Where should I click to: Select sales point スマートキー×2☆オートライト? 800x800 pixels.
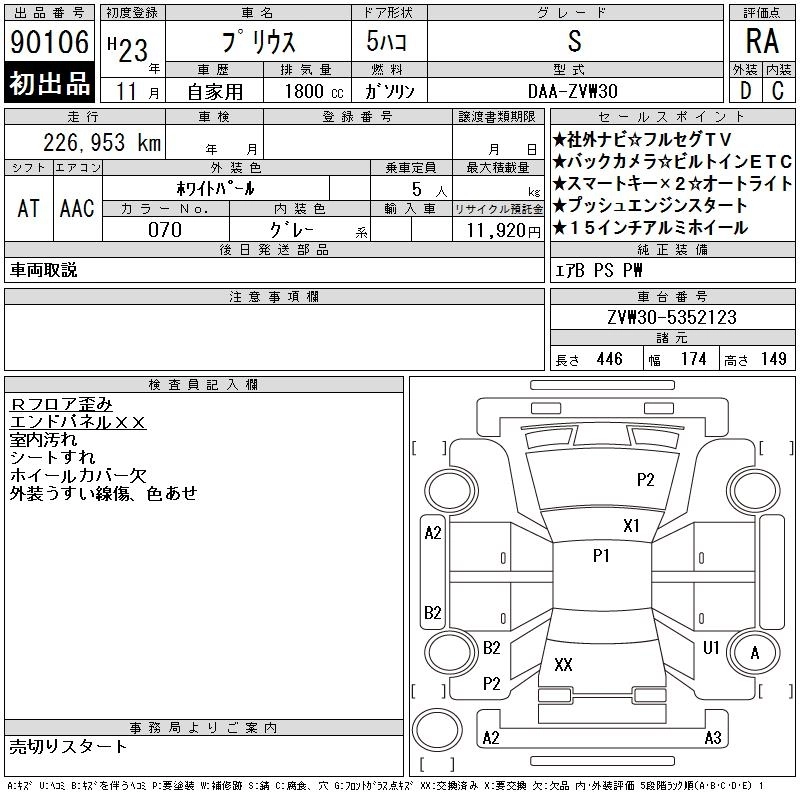(x=672, y=183)
